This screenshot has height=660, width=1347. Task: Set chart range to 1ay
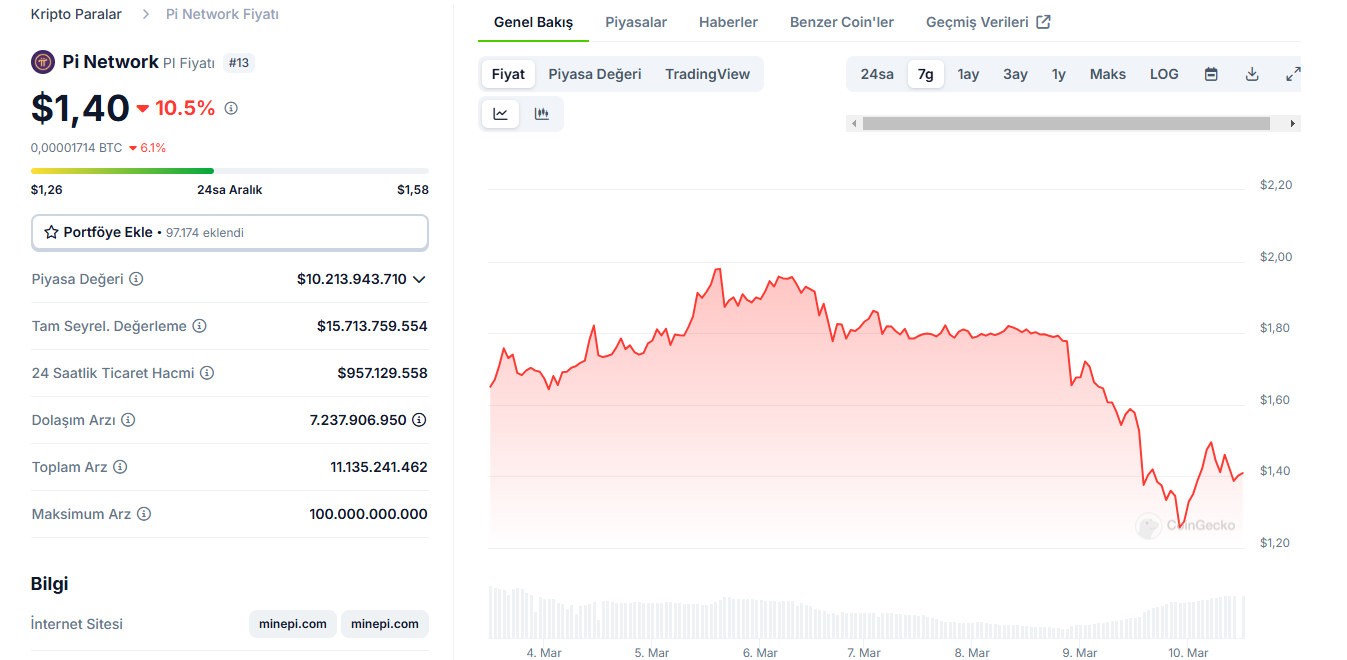[968, 74]
